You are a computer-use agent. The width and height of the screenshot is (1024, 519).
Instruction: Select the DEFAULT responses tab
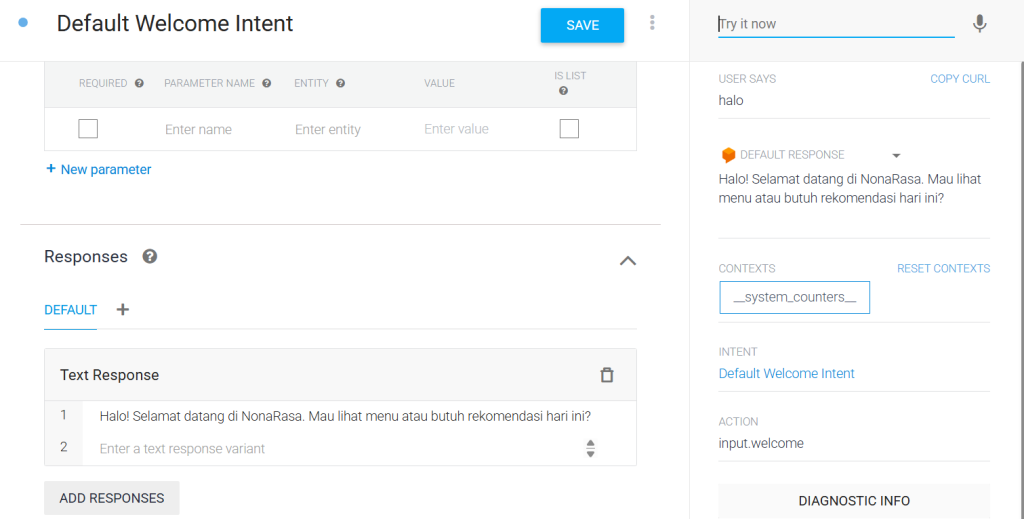[70, 310]
